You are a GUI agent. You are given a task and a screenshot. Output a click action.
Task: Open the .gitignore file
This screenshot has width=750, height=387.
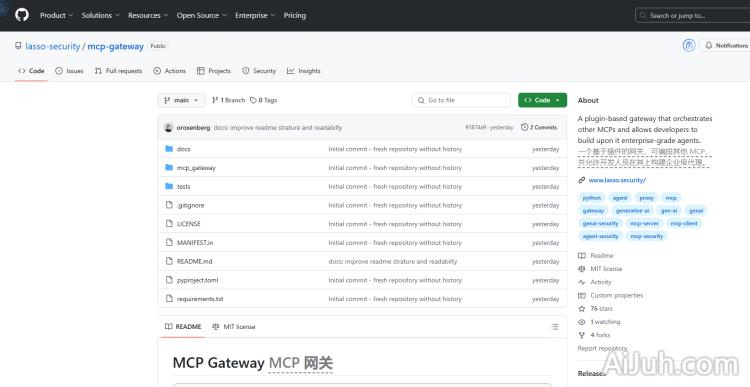click(x=190, y=205)
